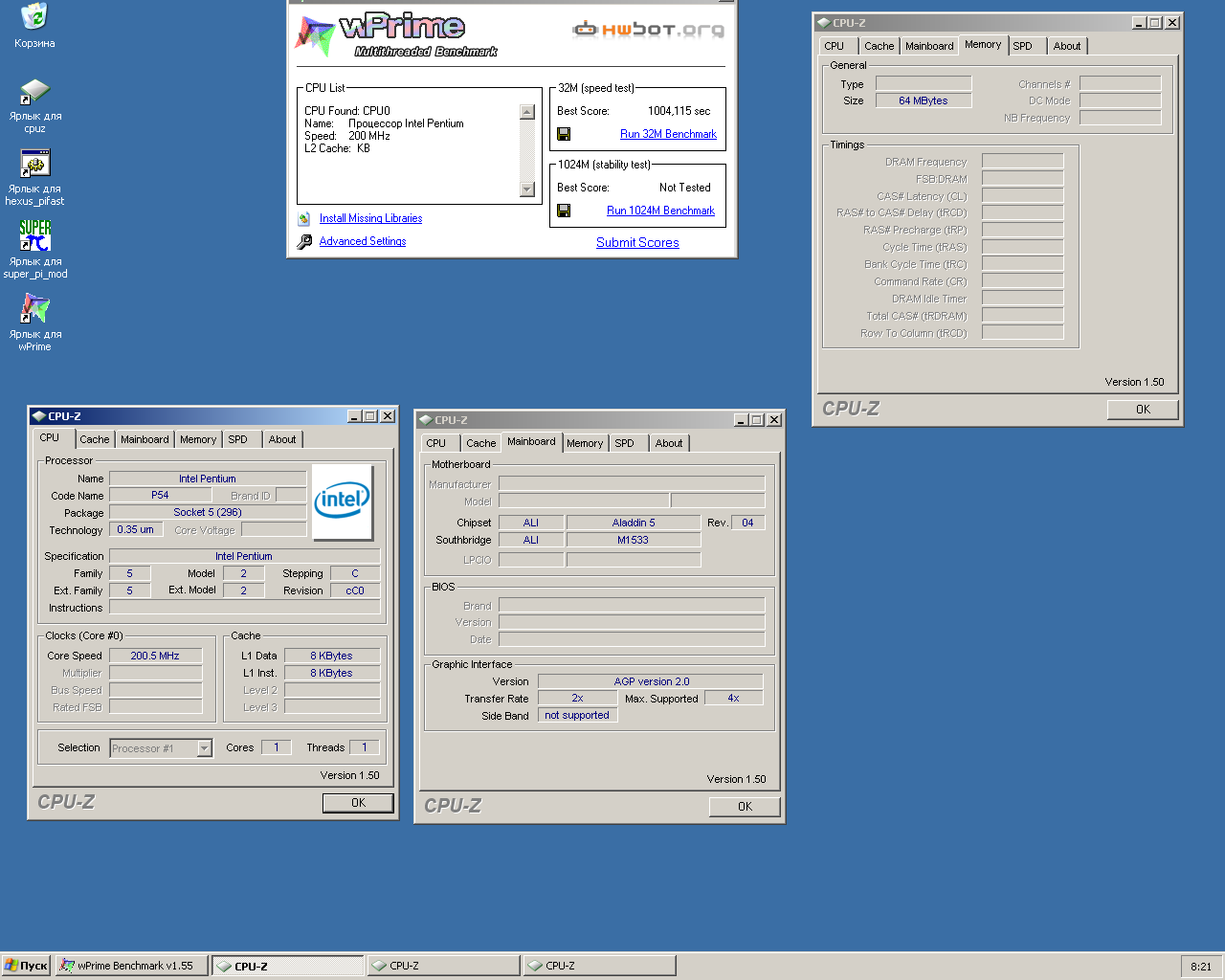Click the wPrime logo image
1225x980 pixels.
click(x=396, y=34)
